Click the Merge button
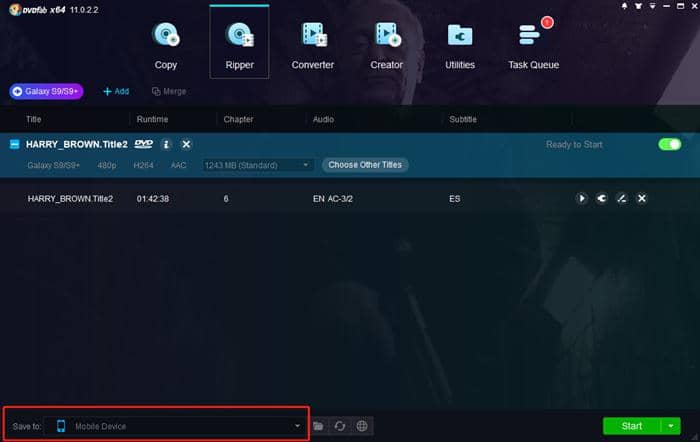Viewport: 700px width, 442px height. [x=169, y=92]
